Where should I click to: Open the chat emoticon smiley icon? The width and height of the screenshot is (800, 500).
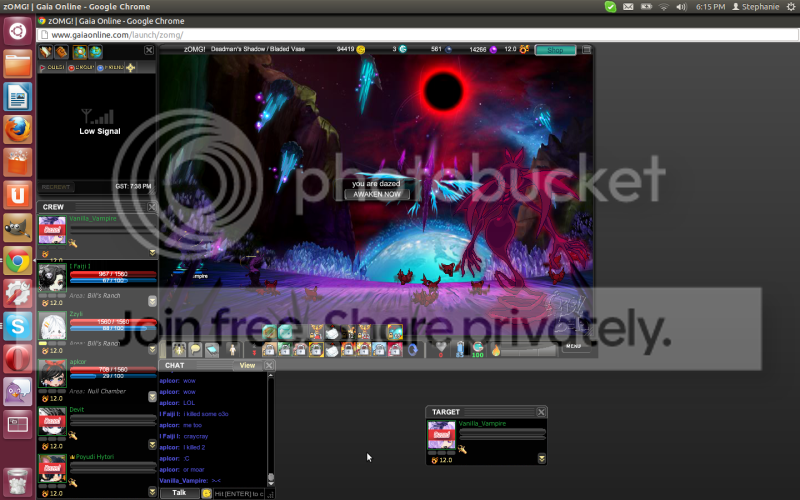(x=206, y=493)
